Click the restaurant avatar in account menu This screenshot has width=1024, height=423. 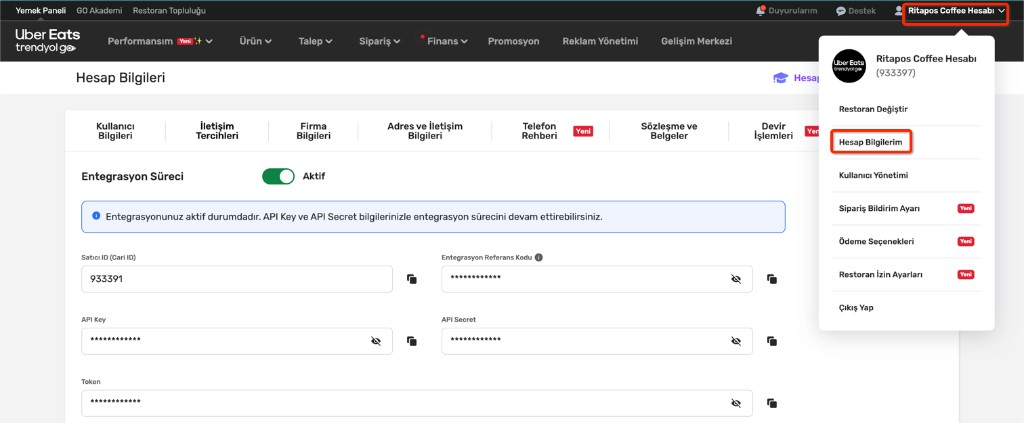point(848,65)
